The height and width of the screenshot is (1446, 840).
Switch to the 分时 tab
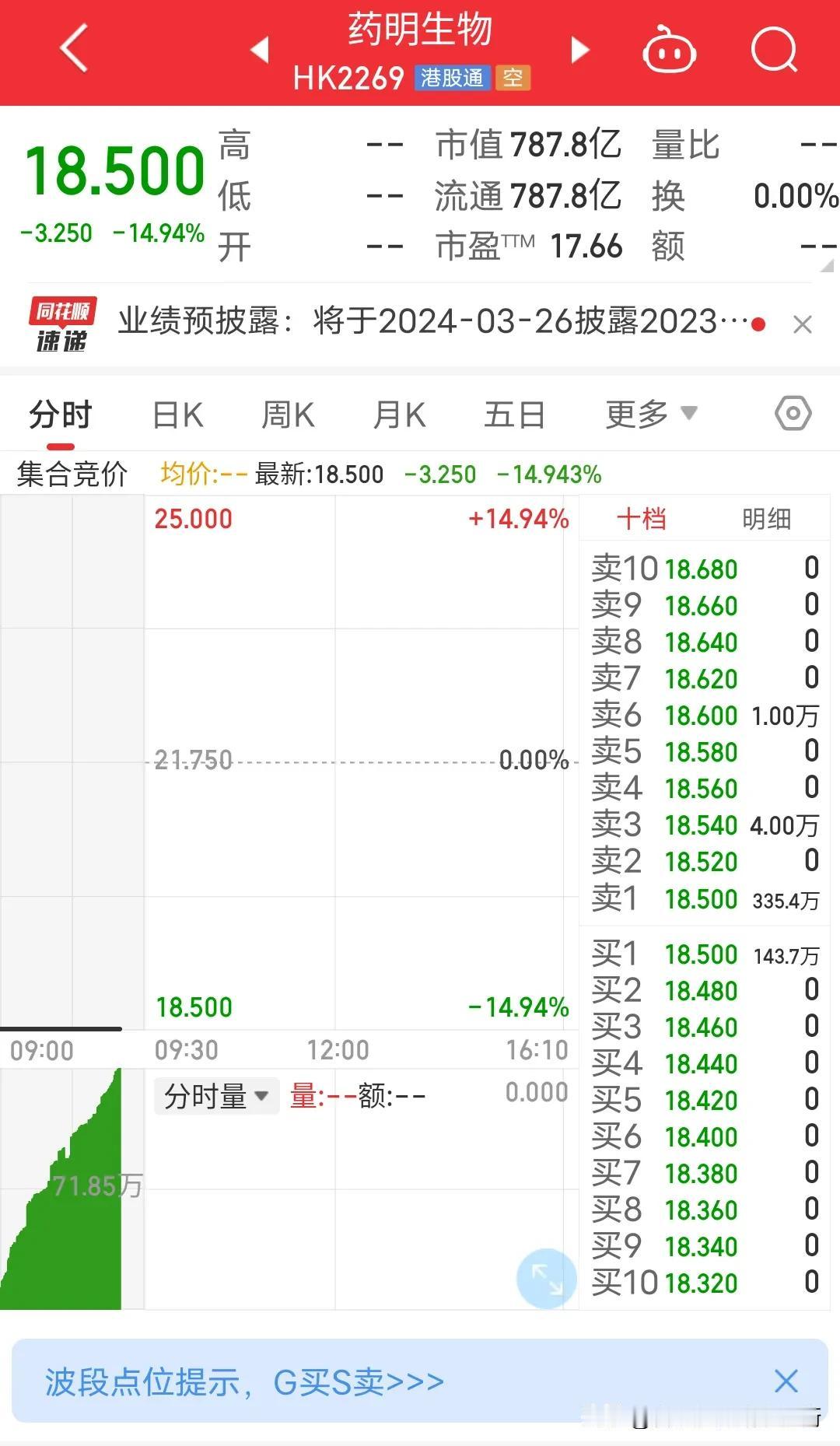tap(61, 415)
